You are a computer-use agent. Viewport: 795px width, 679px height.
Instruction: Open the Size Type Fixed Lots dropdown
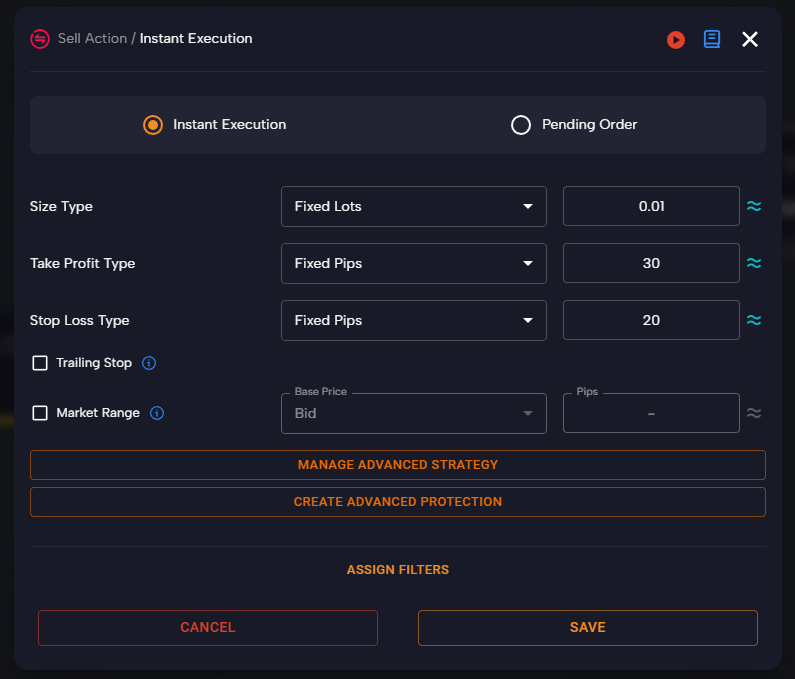pyautogui.click(x=413, y=206)
